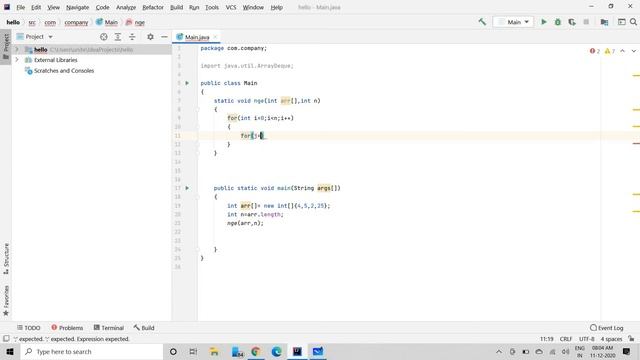640x360 pixels.
Task: Run with coverage icon
Action: [x=572, y=22]
